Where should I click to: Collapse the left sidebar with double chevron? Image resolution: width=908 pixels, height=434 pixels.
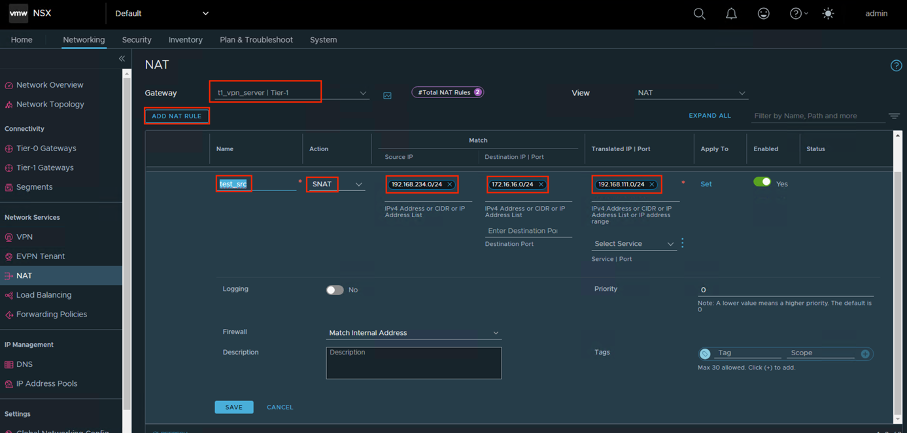(x=122, y=59)
